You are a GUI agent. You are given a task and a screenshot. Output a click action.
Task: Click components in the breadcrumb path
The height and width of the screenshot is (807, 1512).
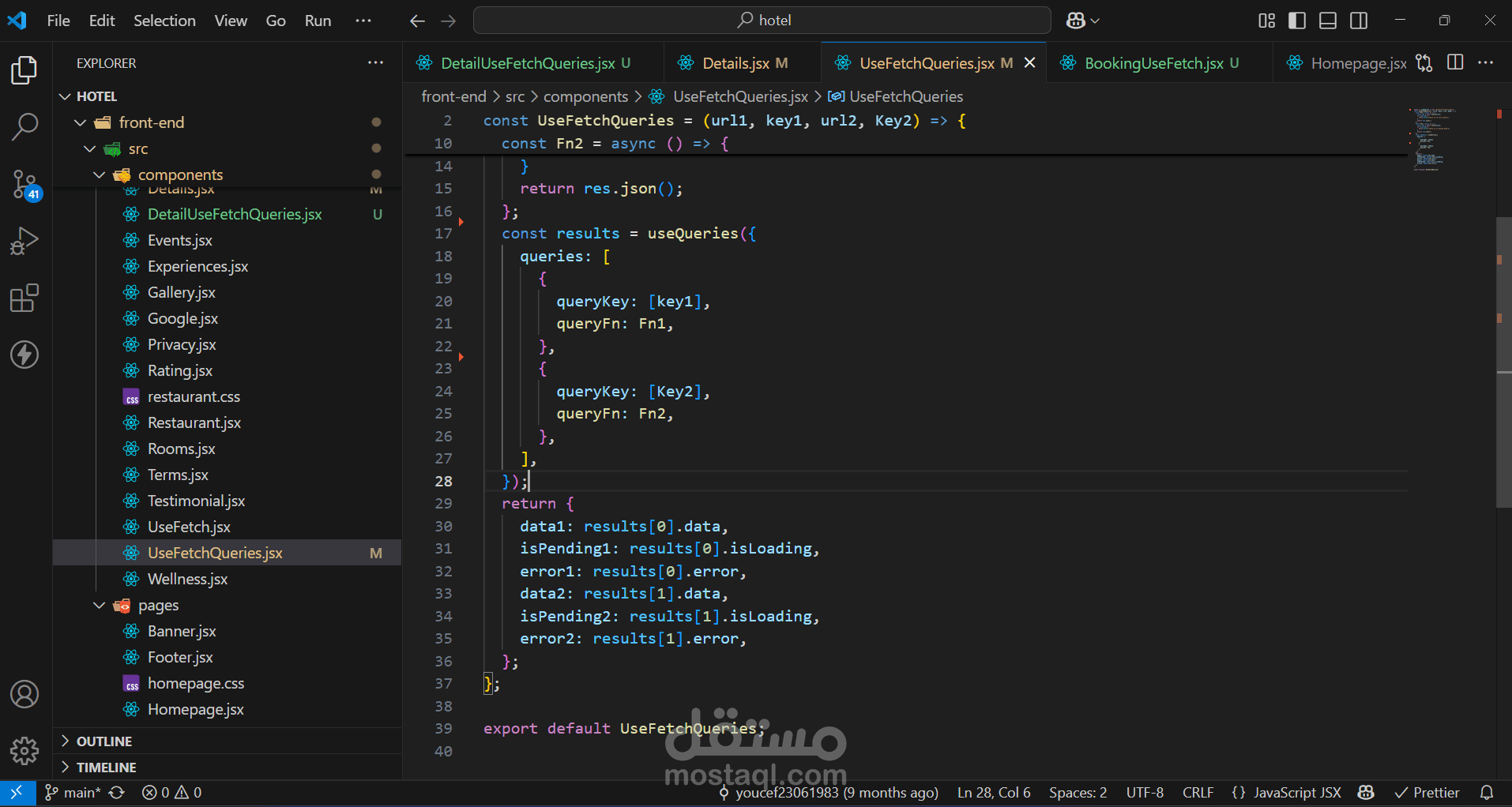pyautogui.click(x=585, y=96)
